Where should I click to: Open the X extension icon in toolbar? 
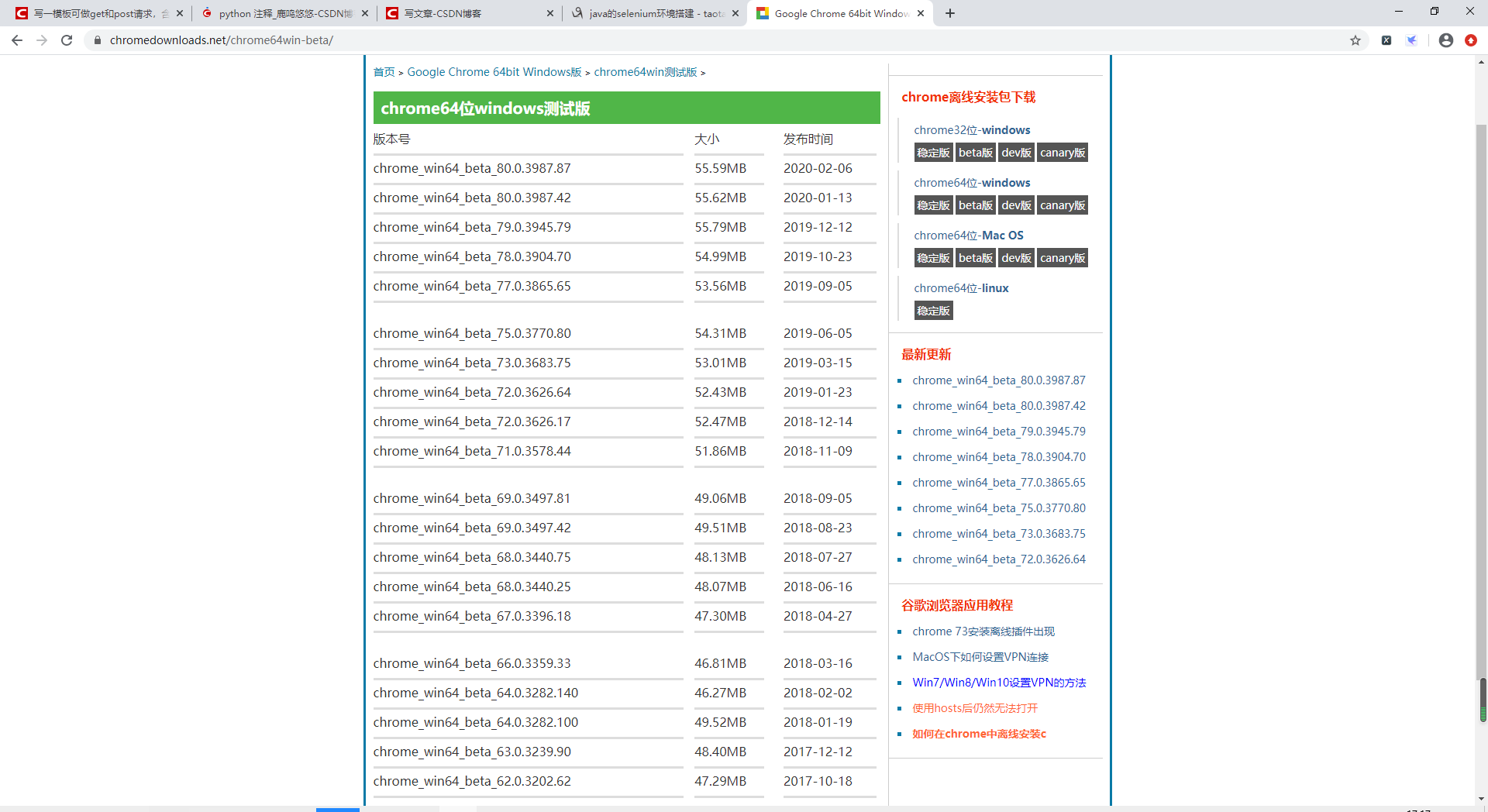pos(1386,40)
